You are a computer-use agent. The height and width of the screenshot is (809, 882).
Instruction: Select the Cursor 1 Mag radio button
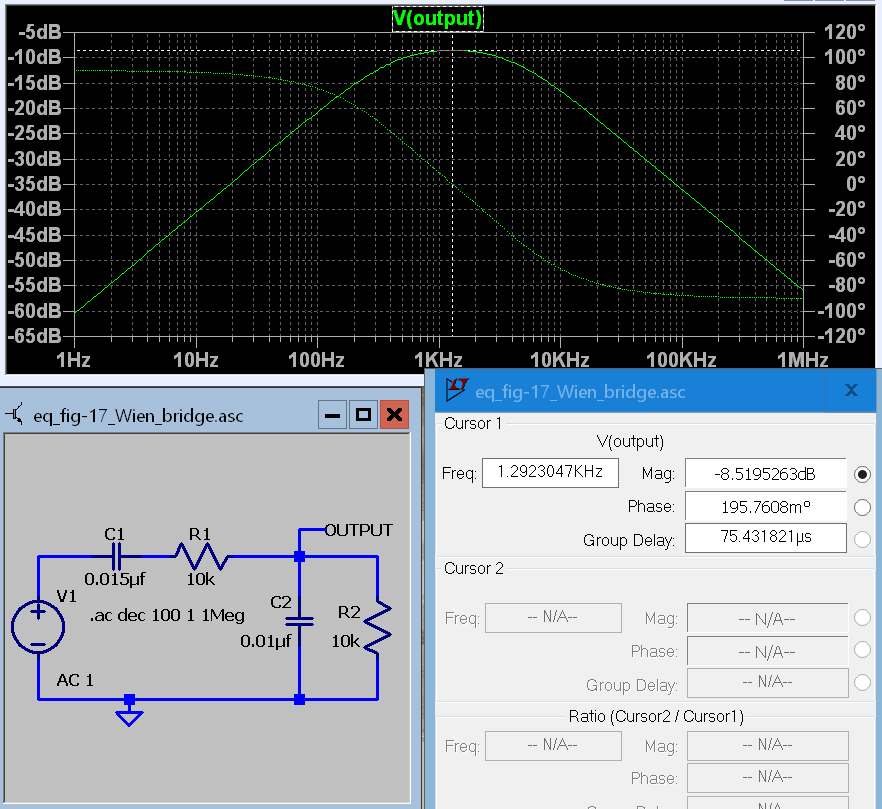(x=863, y=473)
